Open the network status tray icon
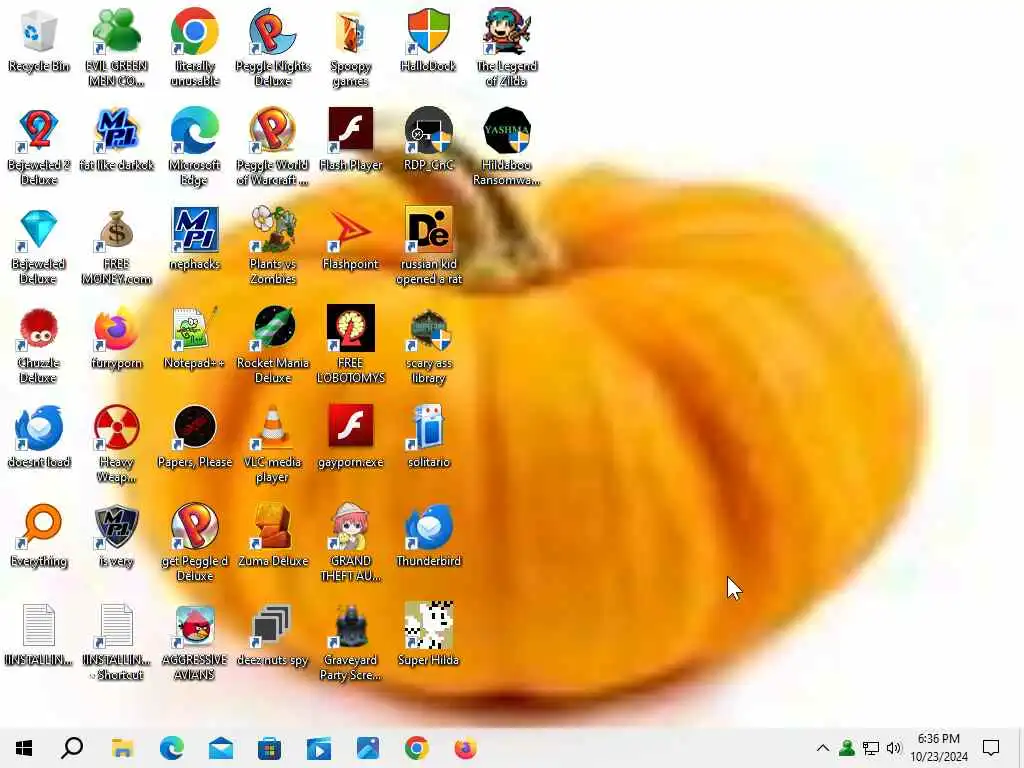This screenshot has height=768, width=1024. pyautogui.click(x=871, y=748)
